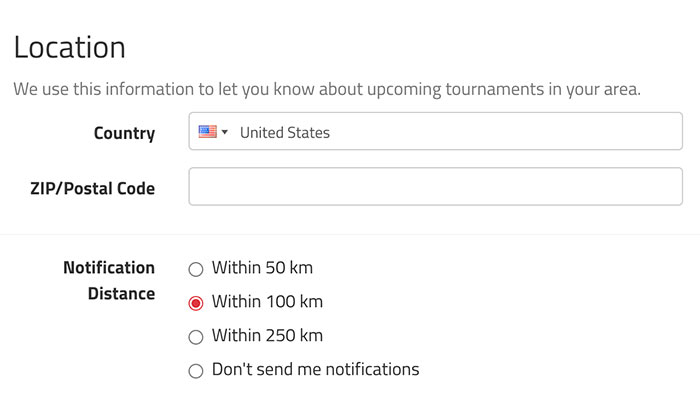Click the "Country" field label
700x409 pixels.
(125, 133)
